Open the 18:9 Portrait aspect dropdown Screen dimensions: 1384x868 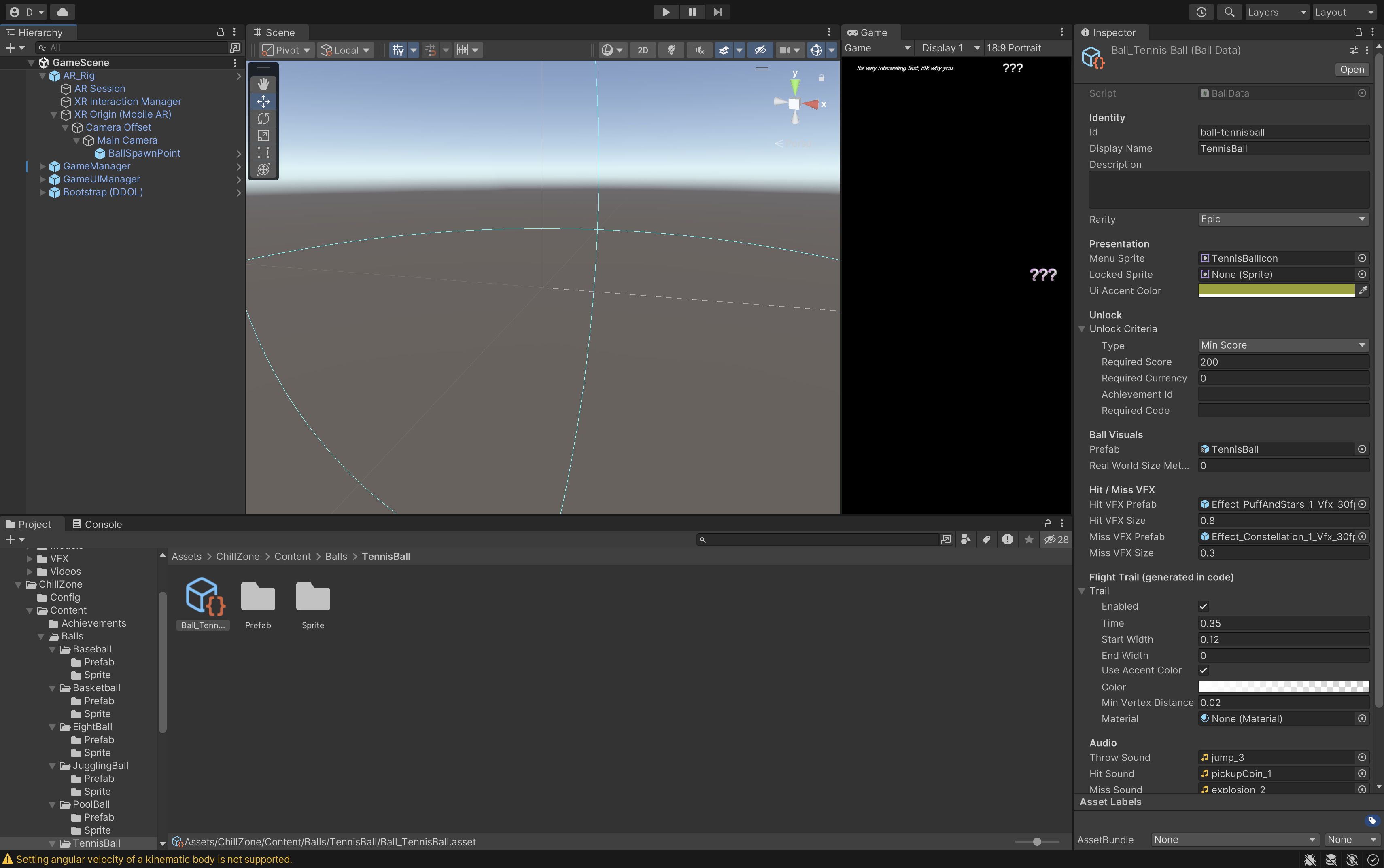1027,48
